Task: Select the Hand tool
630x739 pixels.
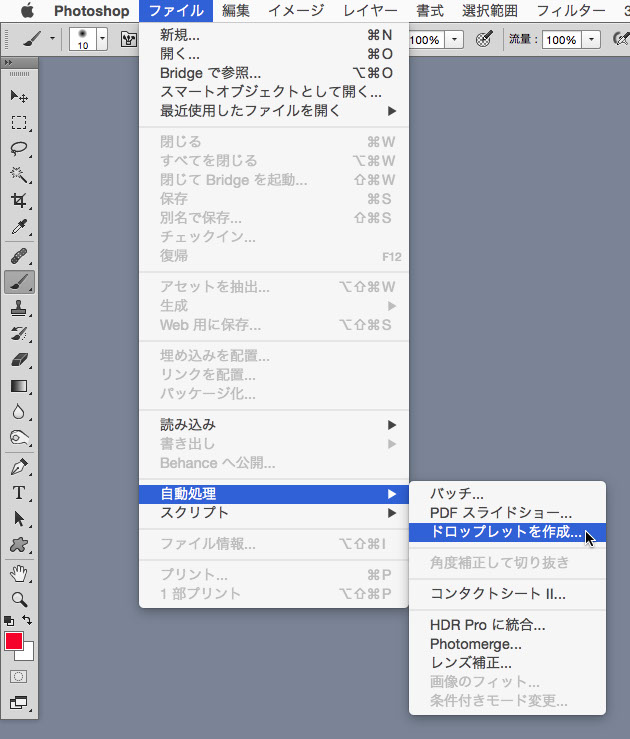Action: (x=19, y=574)
